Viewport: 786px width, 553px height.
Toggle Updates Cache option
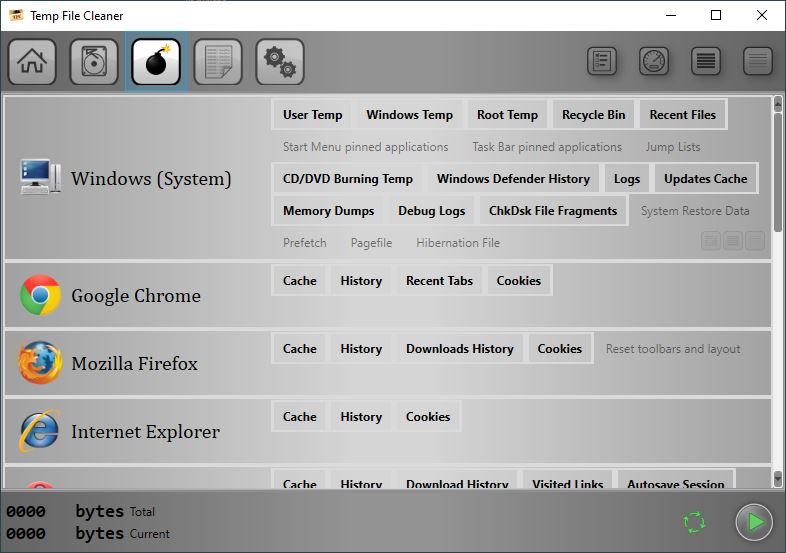click(706, 179)
